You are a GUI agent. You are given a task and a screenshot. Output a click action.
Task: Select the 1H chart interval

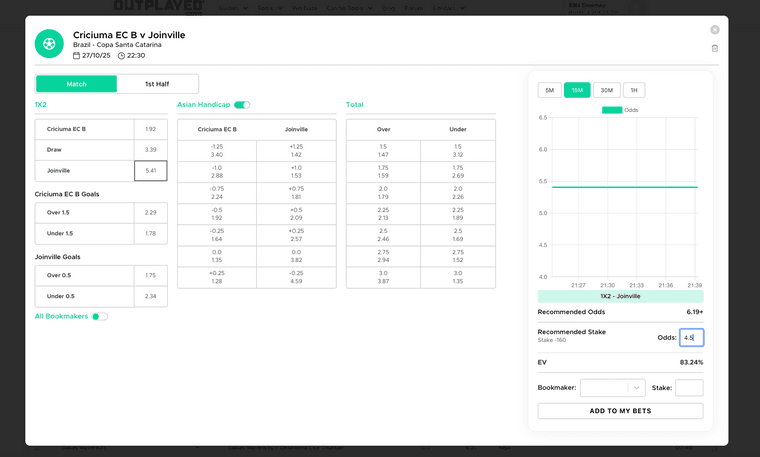[x=634, y=90]
